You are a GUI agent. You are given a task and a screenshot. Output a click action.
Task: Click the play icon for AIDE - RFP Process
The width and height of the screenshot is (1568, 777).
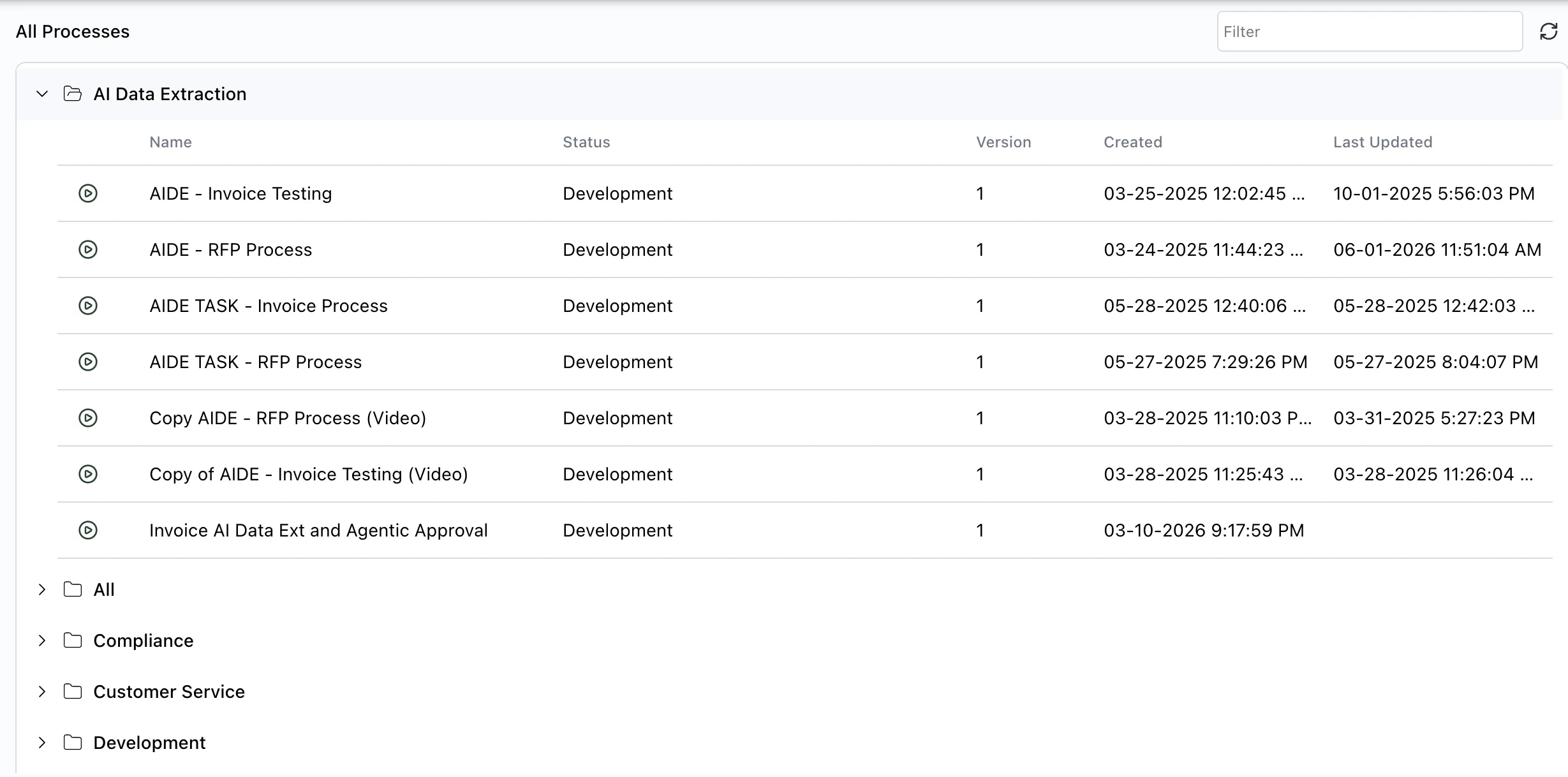pos(88,249)
